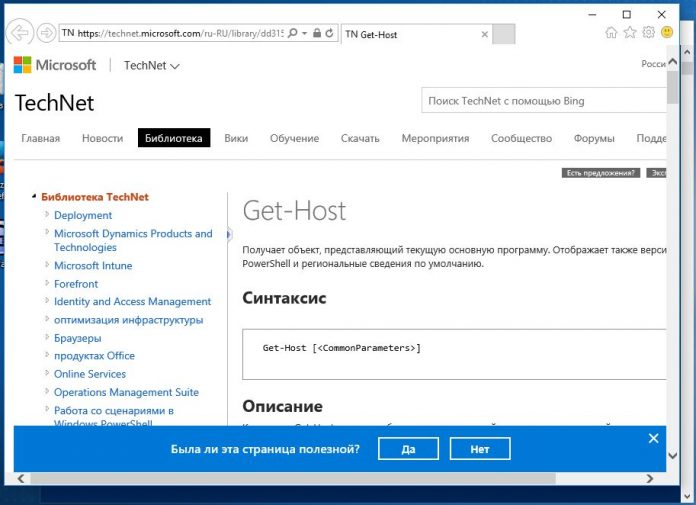Image resolution: width=696 pixels, height=505 pixels.
Task: Switch to the Вики navigation tab
Action: pyautogui.click(x=236, y=138)
